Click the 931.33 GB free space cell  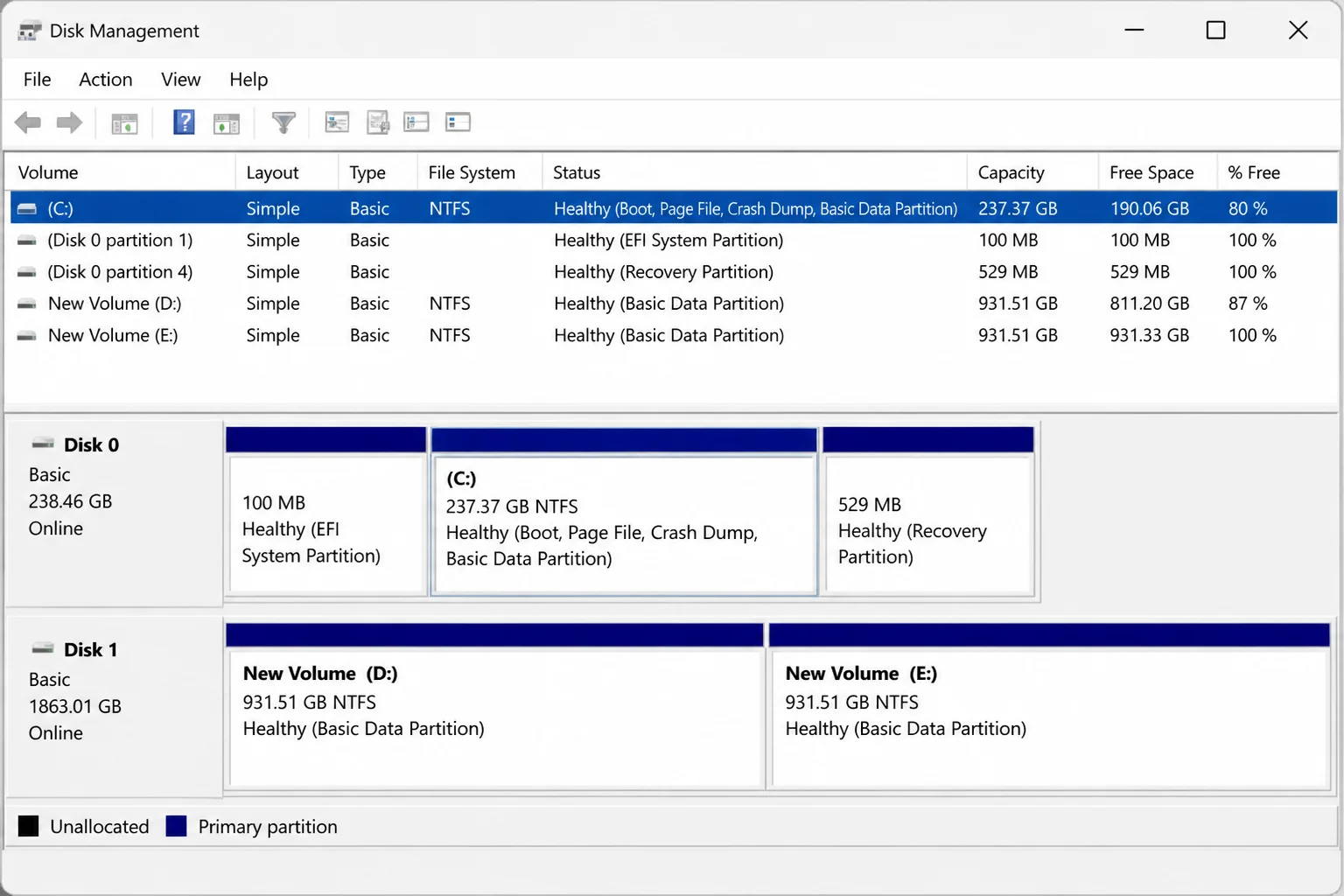point(1149,335)
